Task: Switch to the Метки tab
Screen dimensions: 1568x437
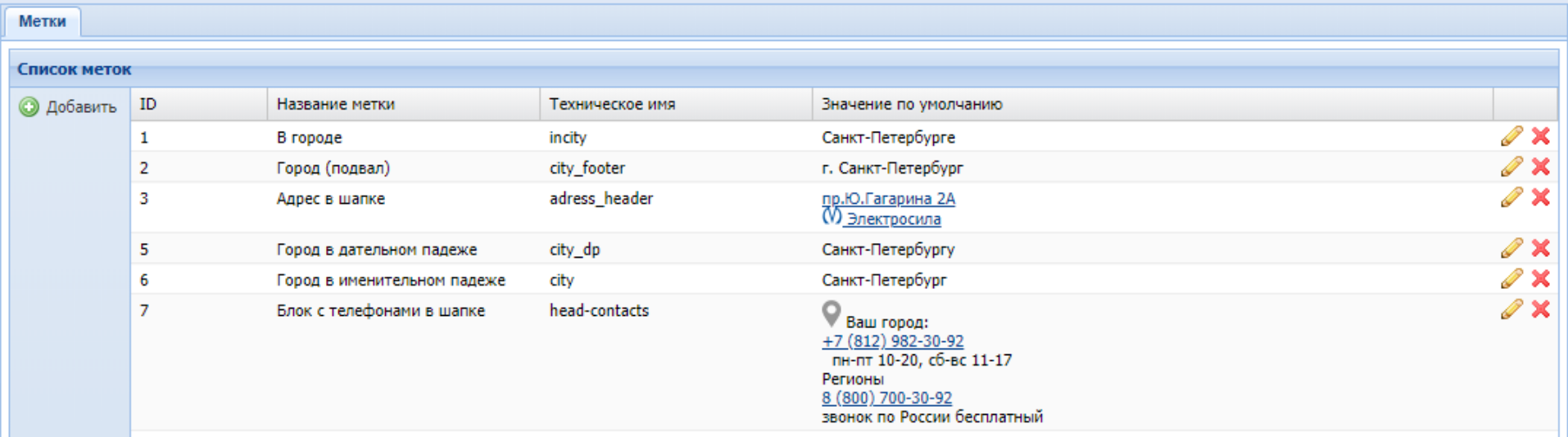Action: 42,21
